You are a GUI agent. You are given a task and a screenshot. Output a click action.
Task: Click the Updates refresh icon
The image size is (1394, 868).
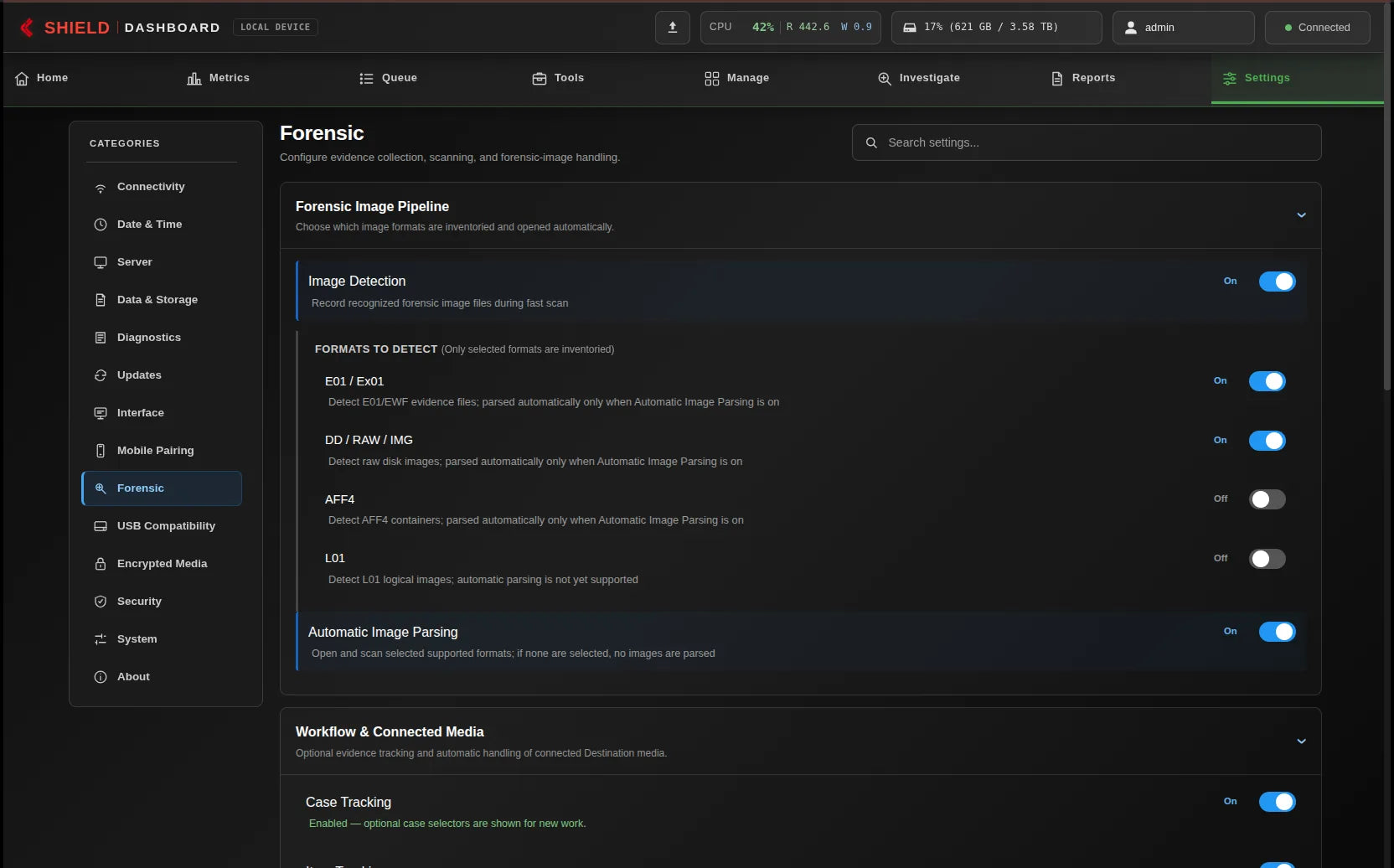click(101, 375)
